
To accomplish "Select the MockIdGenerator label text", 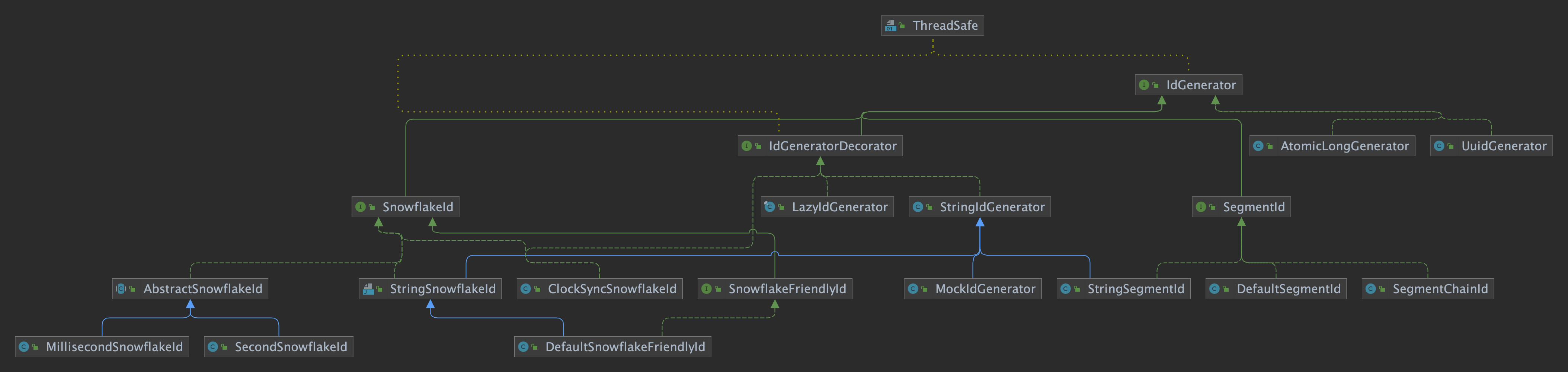I will click(x=985, y=289).
